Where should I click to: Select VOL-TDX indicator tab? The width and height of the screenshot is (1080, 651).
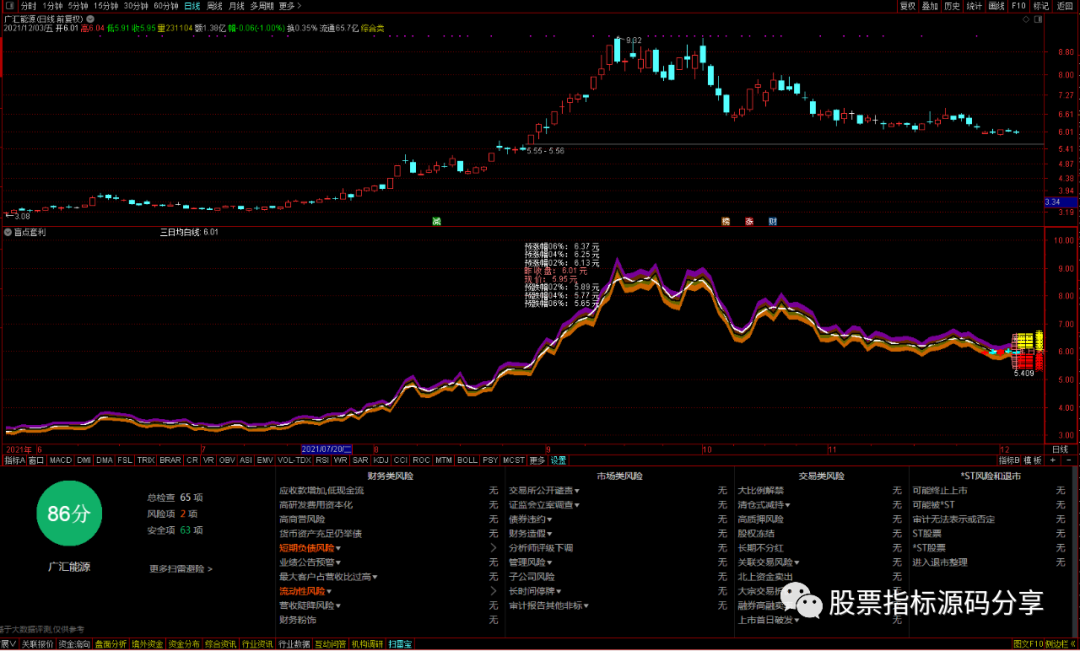pos(294,460)
